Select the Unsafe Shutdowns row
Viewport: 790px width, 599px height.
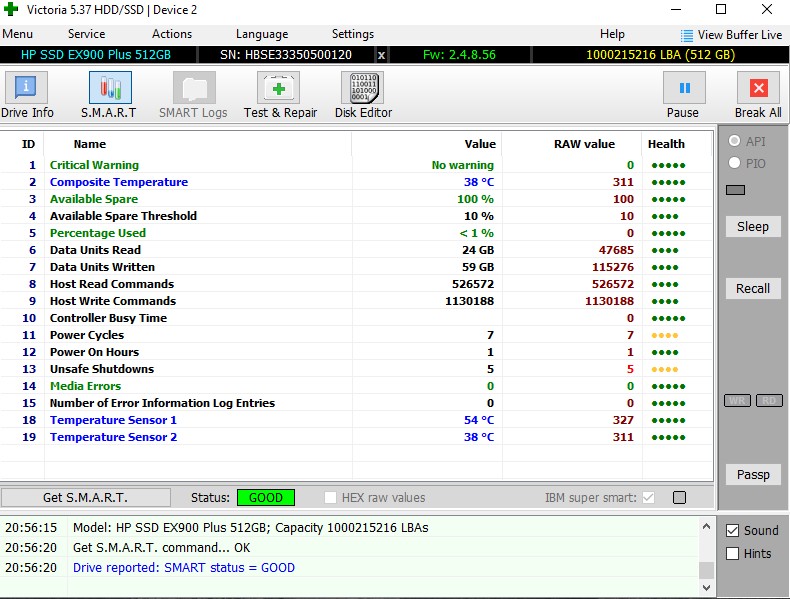357,369
